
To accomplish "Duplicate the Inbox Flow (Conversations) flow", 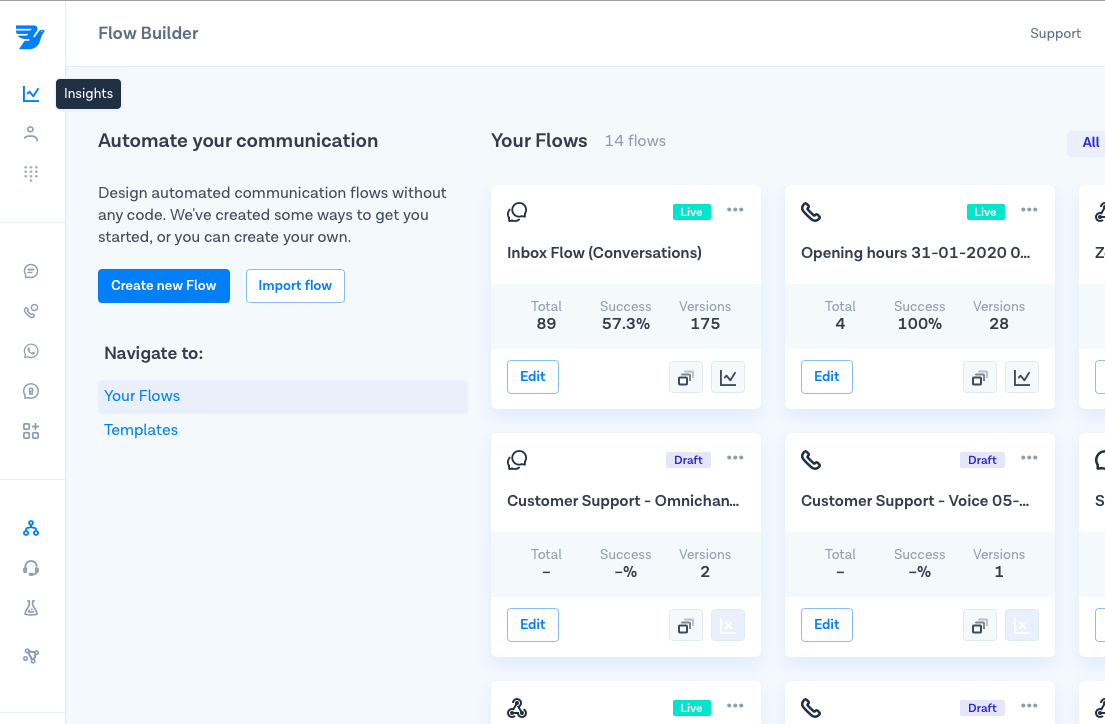I will coord(685,377).
